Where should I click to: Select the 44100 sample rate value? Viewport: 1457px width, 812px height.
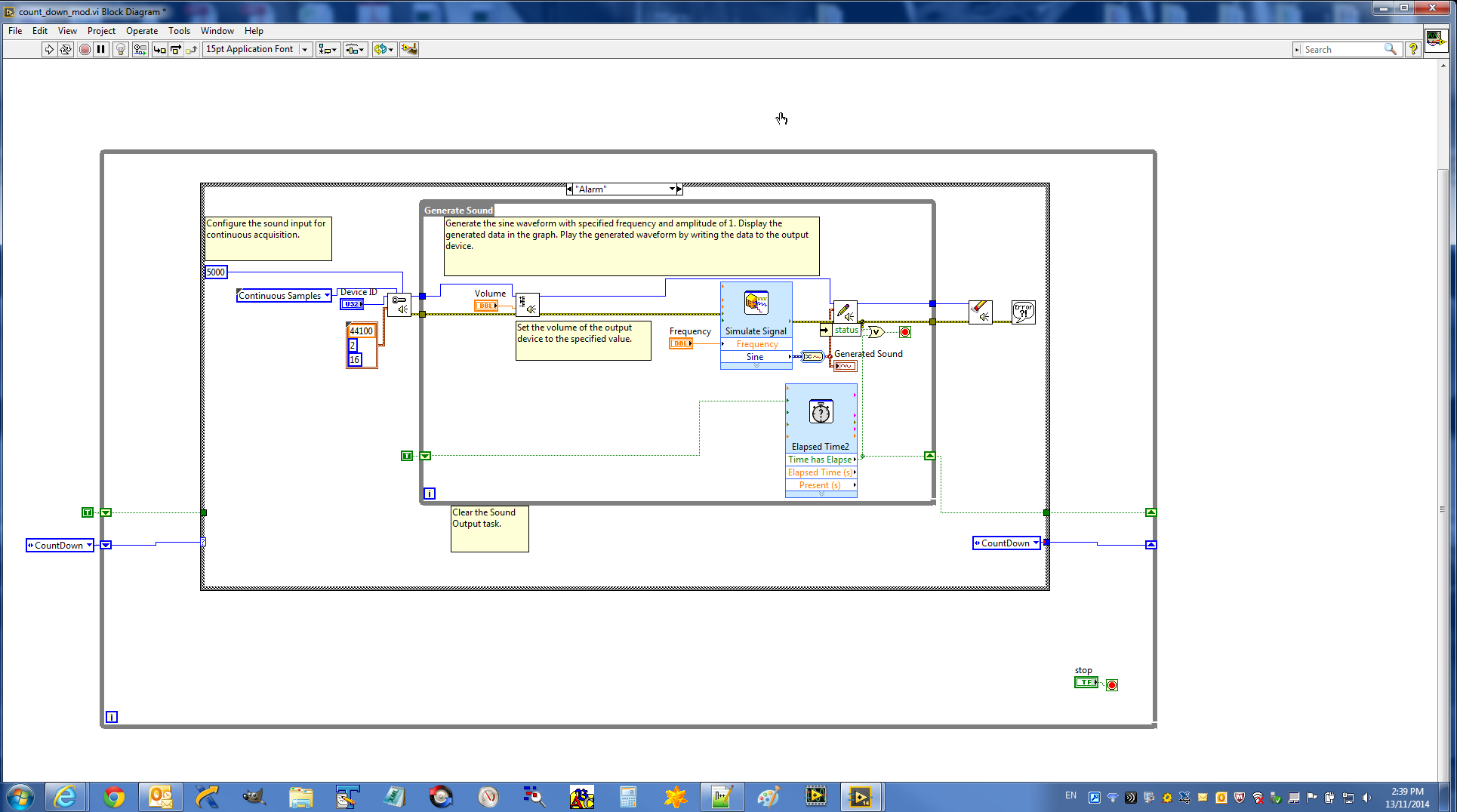click(x=362, y=331)
